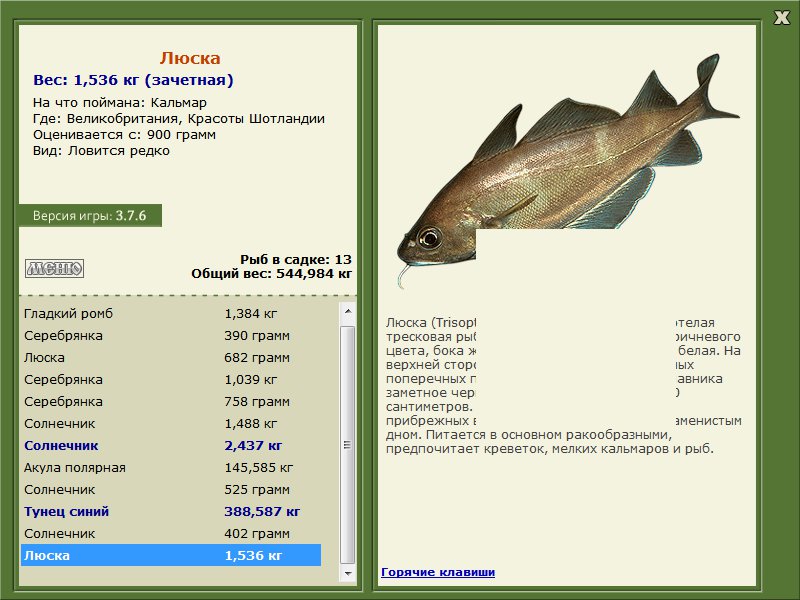Click the Версия игры: 3.7.6 label

coord(90,215)
